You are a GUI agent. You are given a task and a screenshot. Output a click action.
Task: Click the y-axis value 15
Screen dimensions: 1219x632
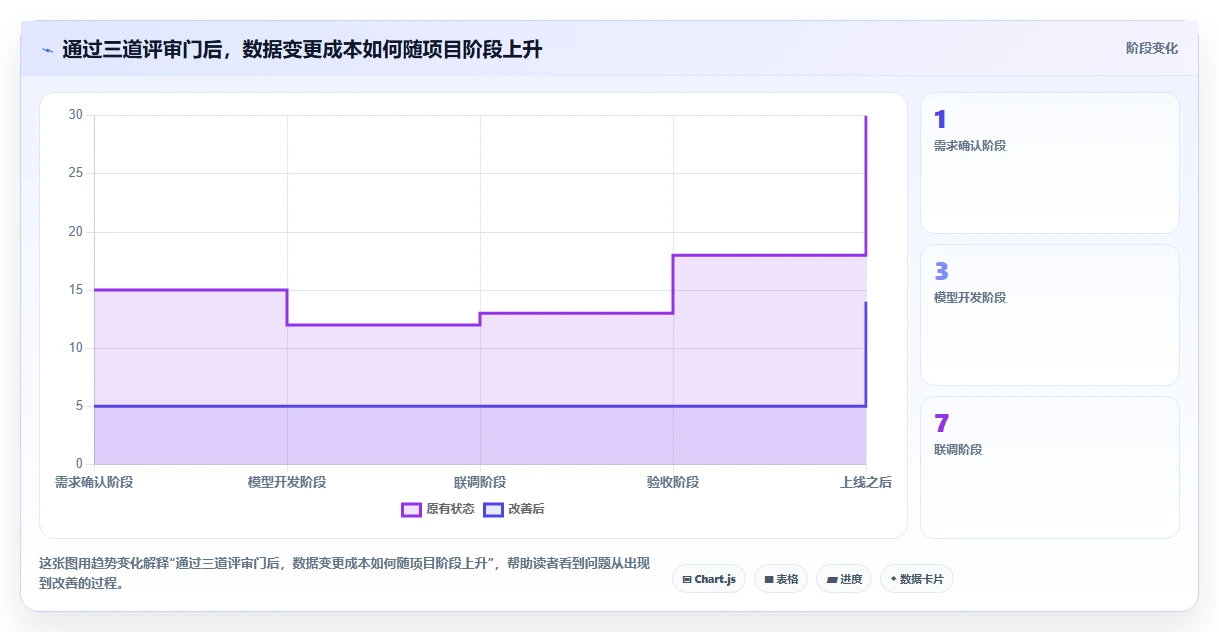tap(76, 290)
